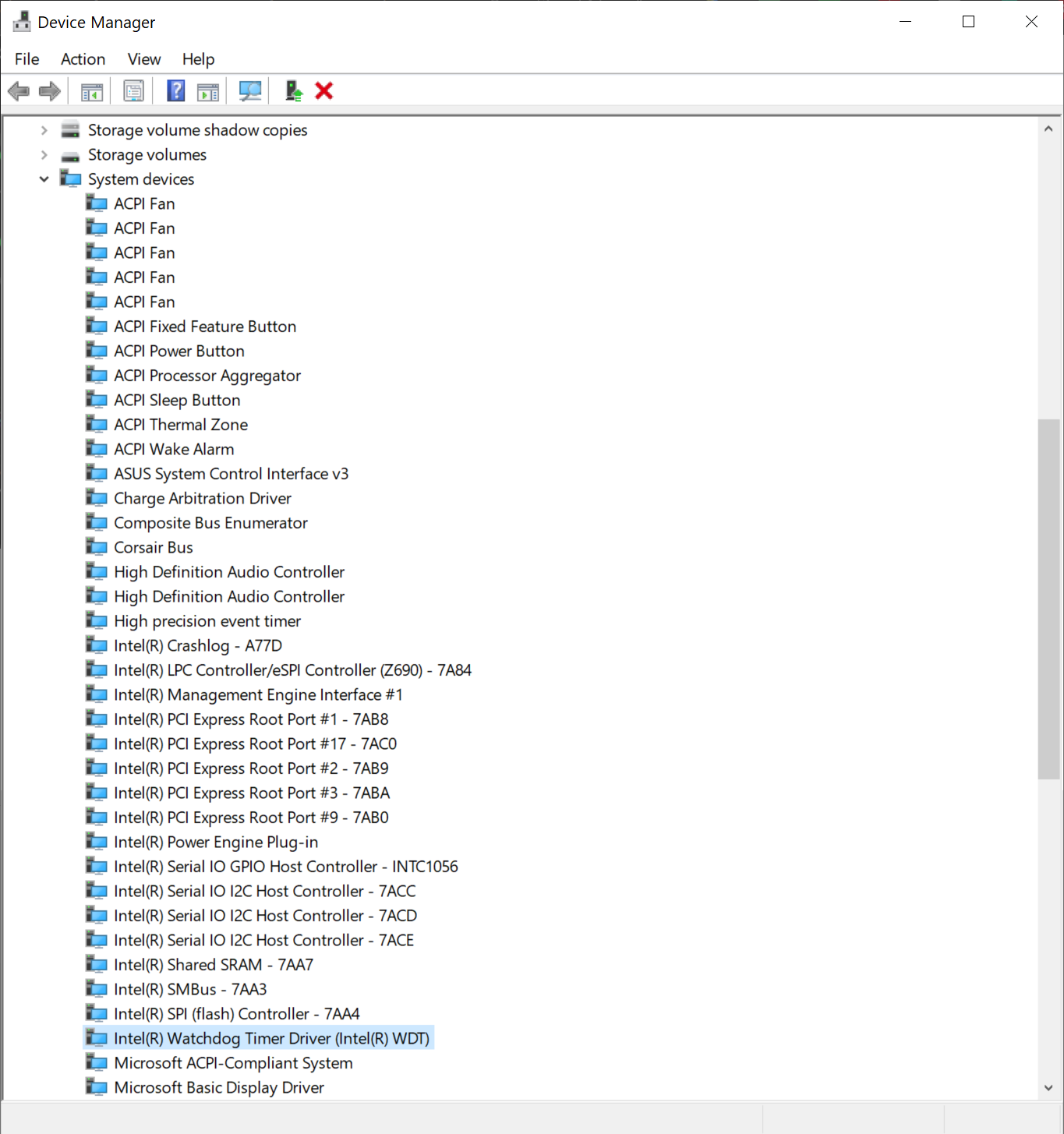Minimize the Device Manager window

click(906, 22)
